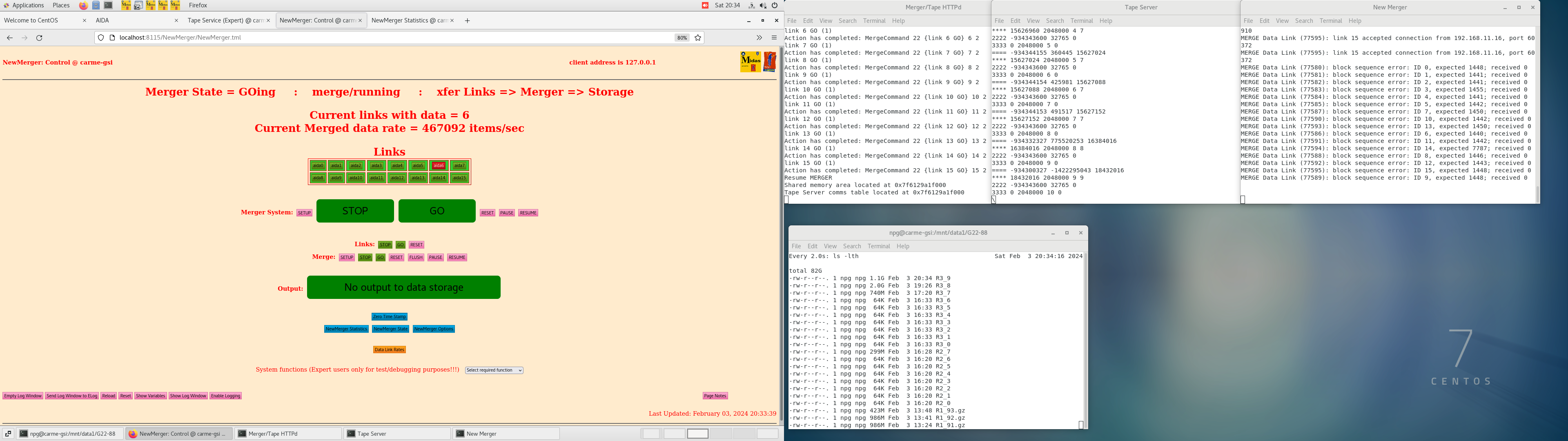Close the AIDA tab
This screenshot has width=1568, height=441.
click(176, 21)
